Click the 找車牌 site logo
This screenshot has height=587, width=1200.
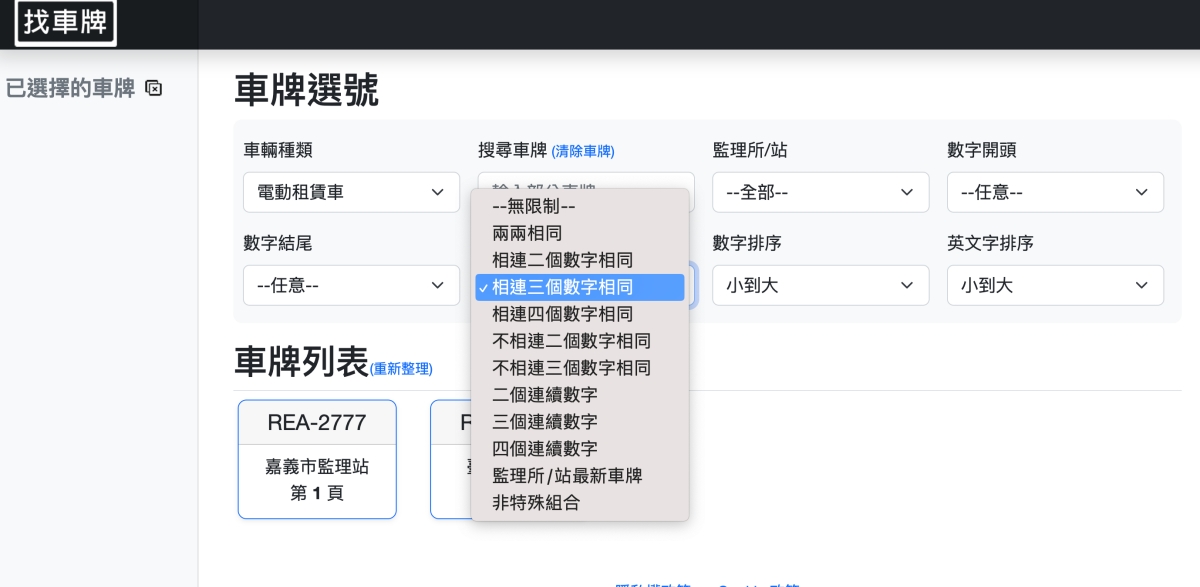[x=65, y=23]
